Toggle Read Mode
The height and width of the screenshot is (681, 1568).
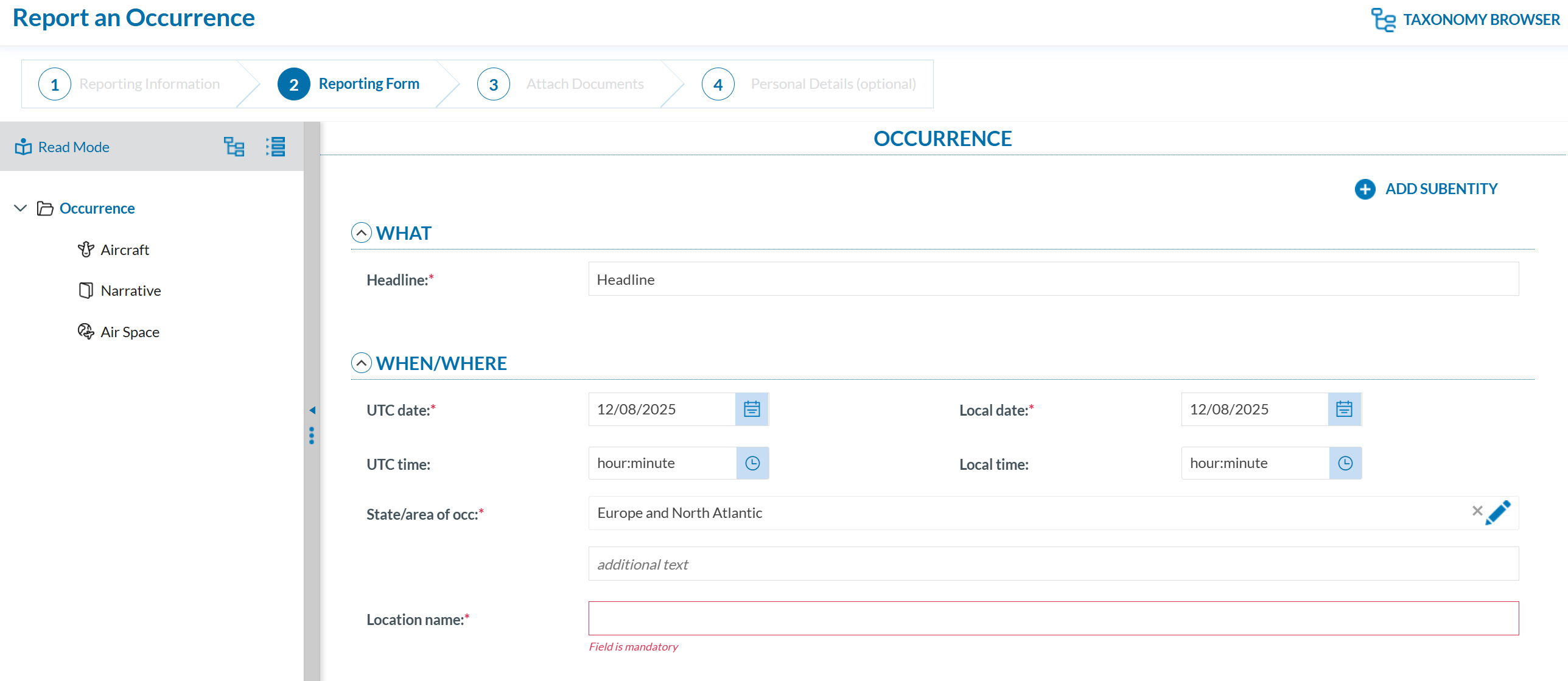(x=62, y=147)
